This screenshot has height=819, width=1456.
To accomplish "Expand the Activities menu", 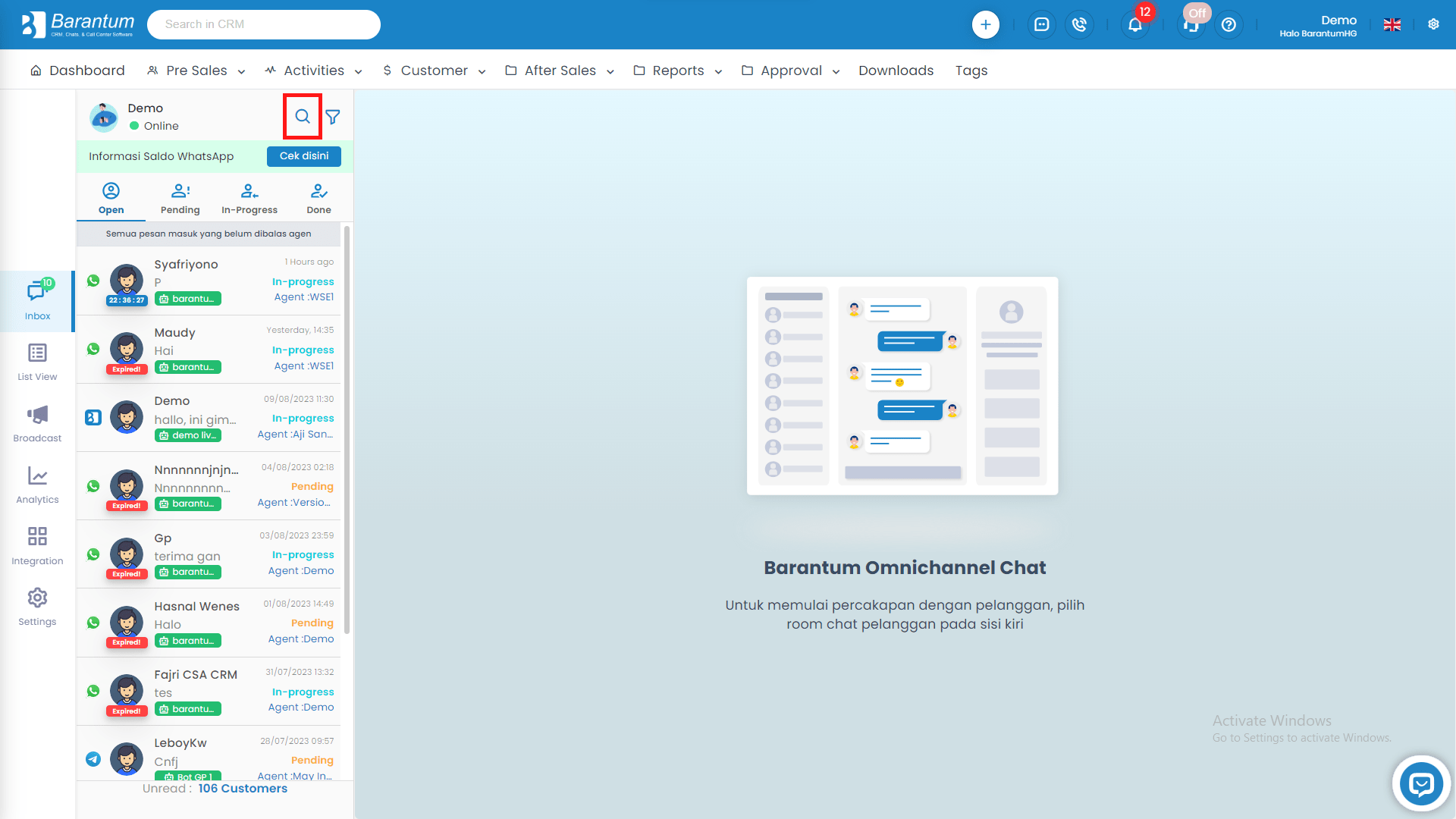I will 313,71.
